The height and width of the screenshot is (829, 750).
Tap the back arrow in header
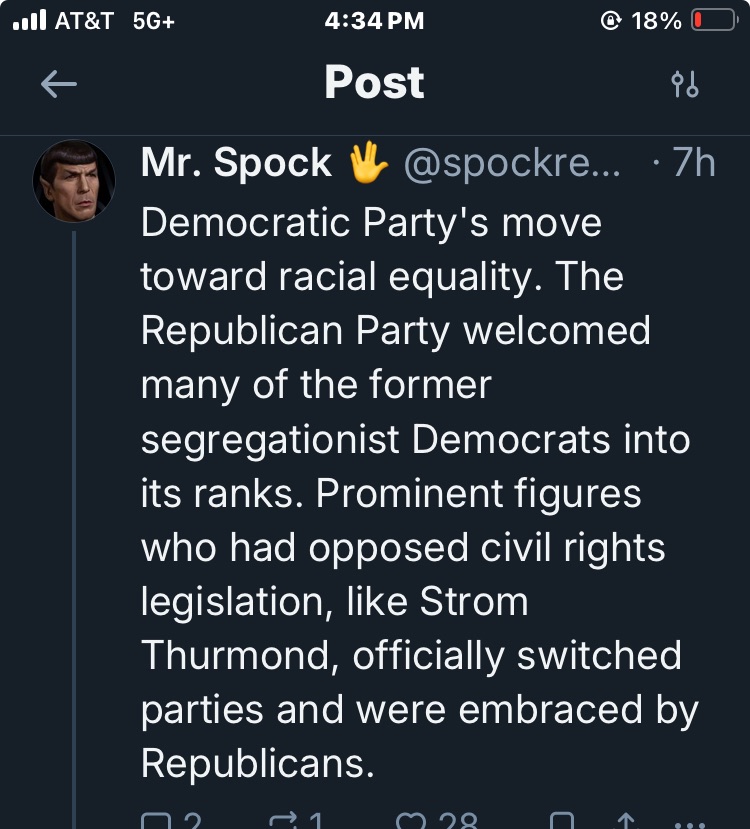[x=59, y=85]
